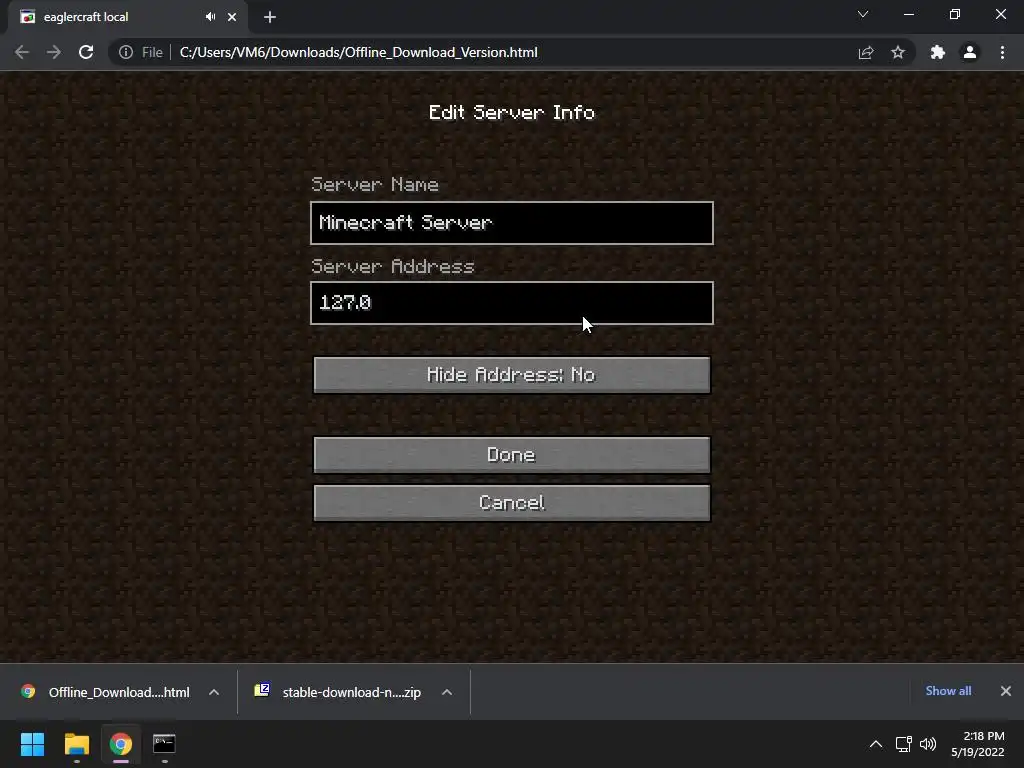The height and width of the screenshot is (768, 1024).
Task: Go back using browser back arrow
Action: (x=22, y=52)
